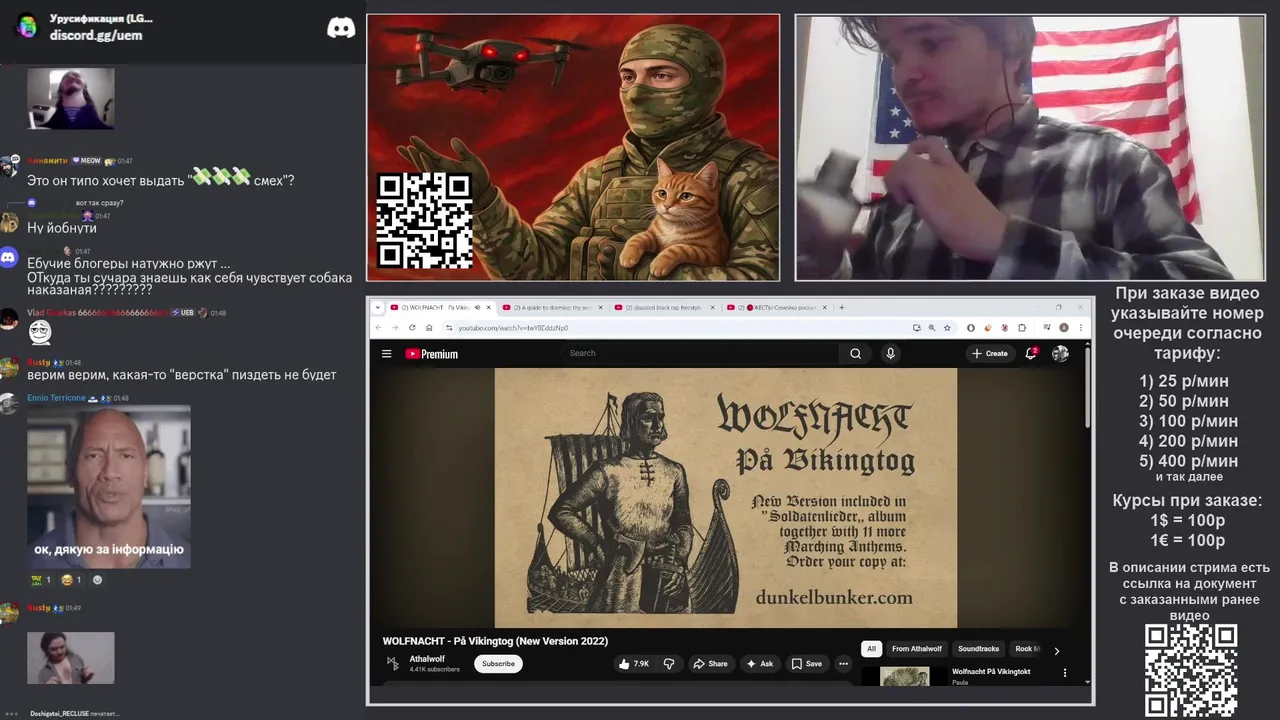Click the Discord logo icon
This screenshot has height=720, width=1280.
coord(341,28)
